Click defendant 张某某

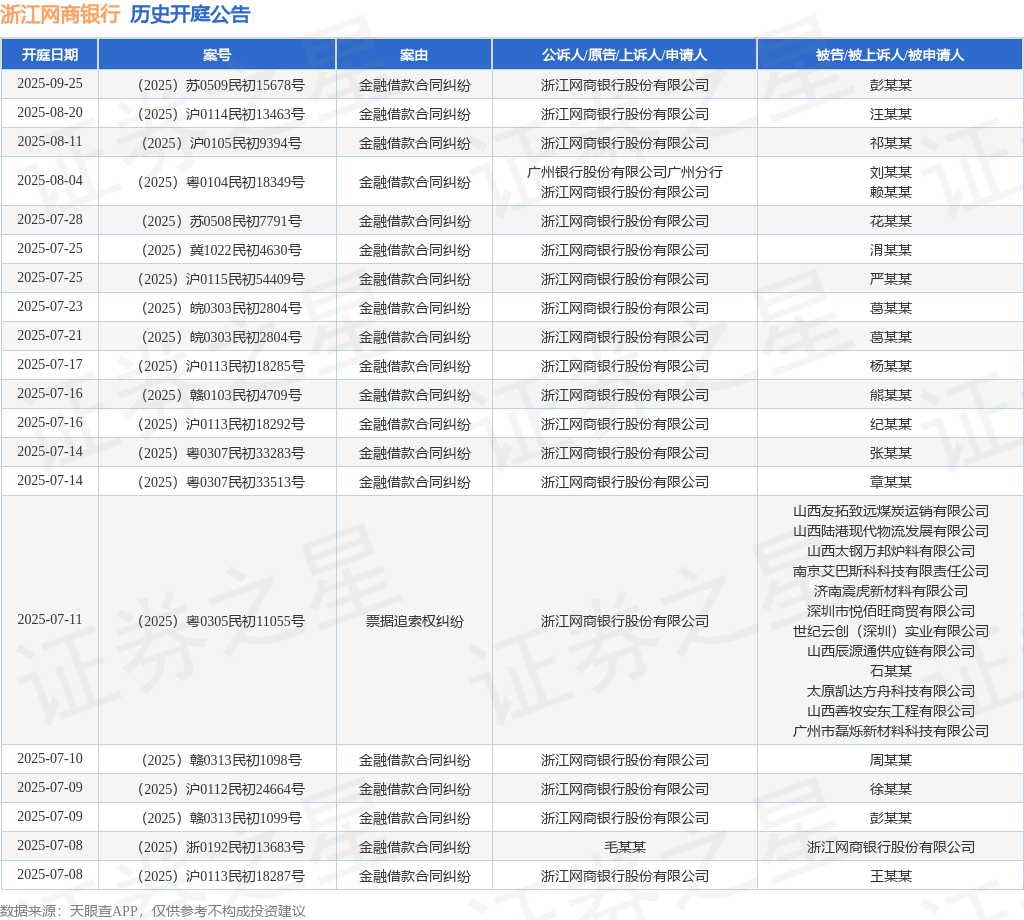pyautogui.click(x=891, y=453)
